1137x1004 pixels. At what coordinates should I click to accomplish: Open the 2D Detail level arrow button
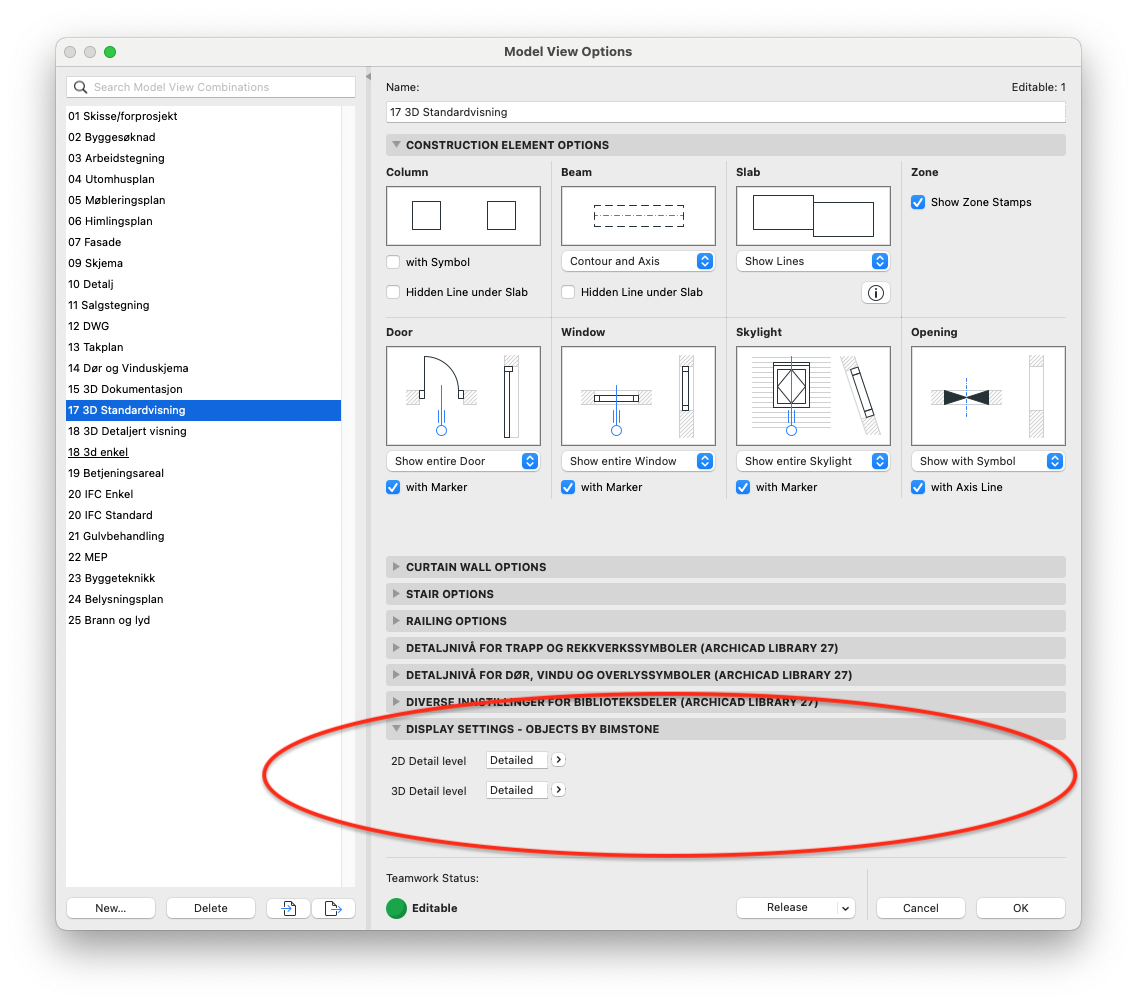click(x=559, y=760)
